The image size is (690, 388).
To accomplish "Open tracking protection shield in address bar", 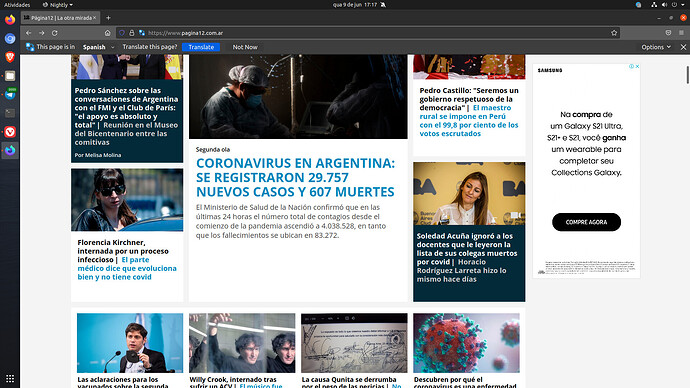I will pos(122,33).
